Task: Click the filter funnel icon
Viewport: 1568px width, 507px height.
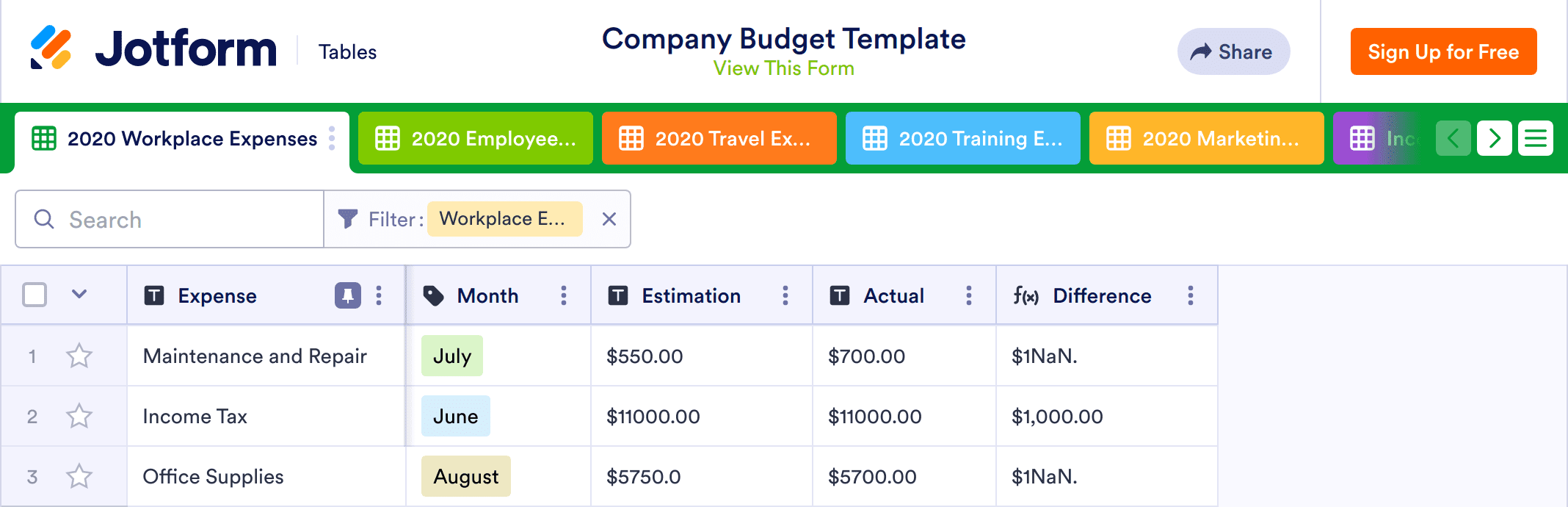Action: coord(348,219)
